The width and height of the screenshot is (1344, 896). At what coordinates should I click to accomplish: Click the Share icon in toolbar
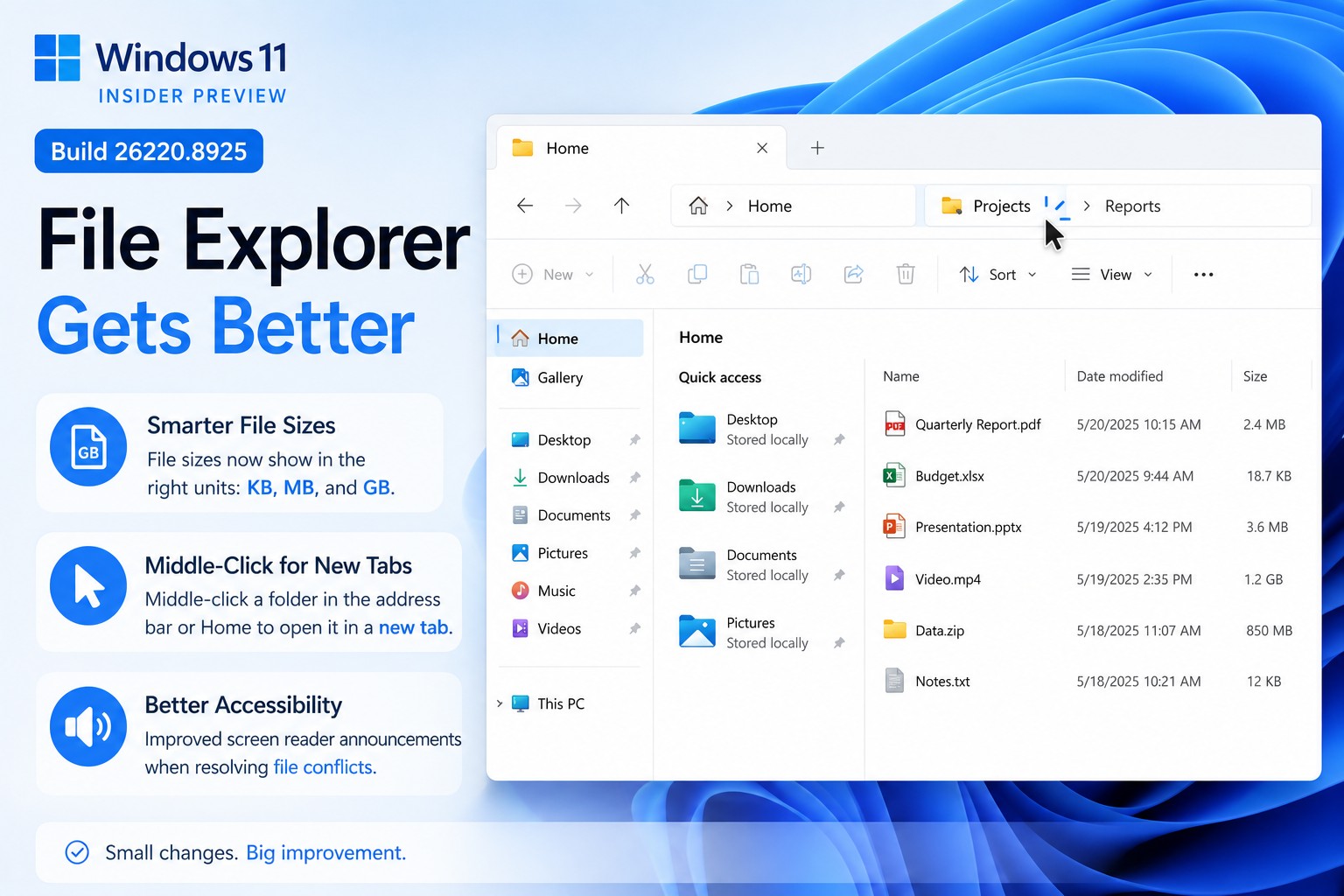[x=854, y=275]
